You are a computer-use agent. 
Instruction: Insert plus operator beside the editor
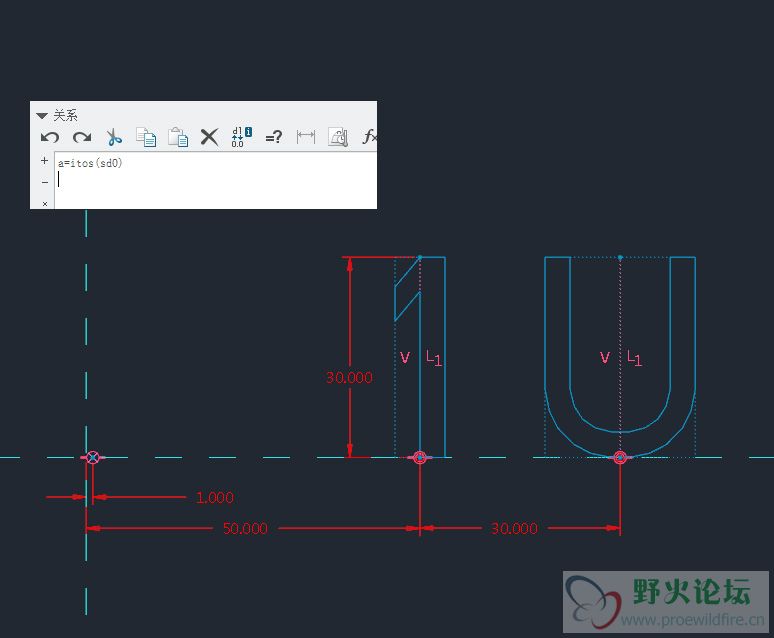44,160
